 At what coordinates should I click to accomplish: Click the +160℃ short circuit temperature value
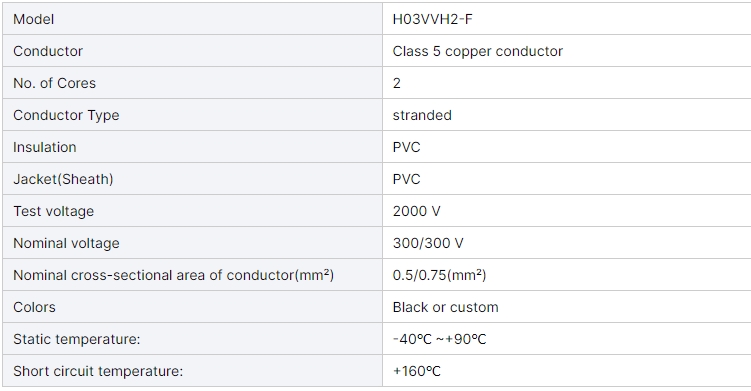coord(416,371)
